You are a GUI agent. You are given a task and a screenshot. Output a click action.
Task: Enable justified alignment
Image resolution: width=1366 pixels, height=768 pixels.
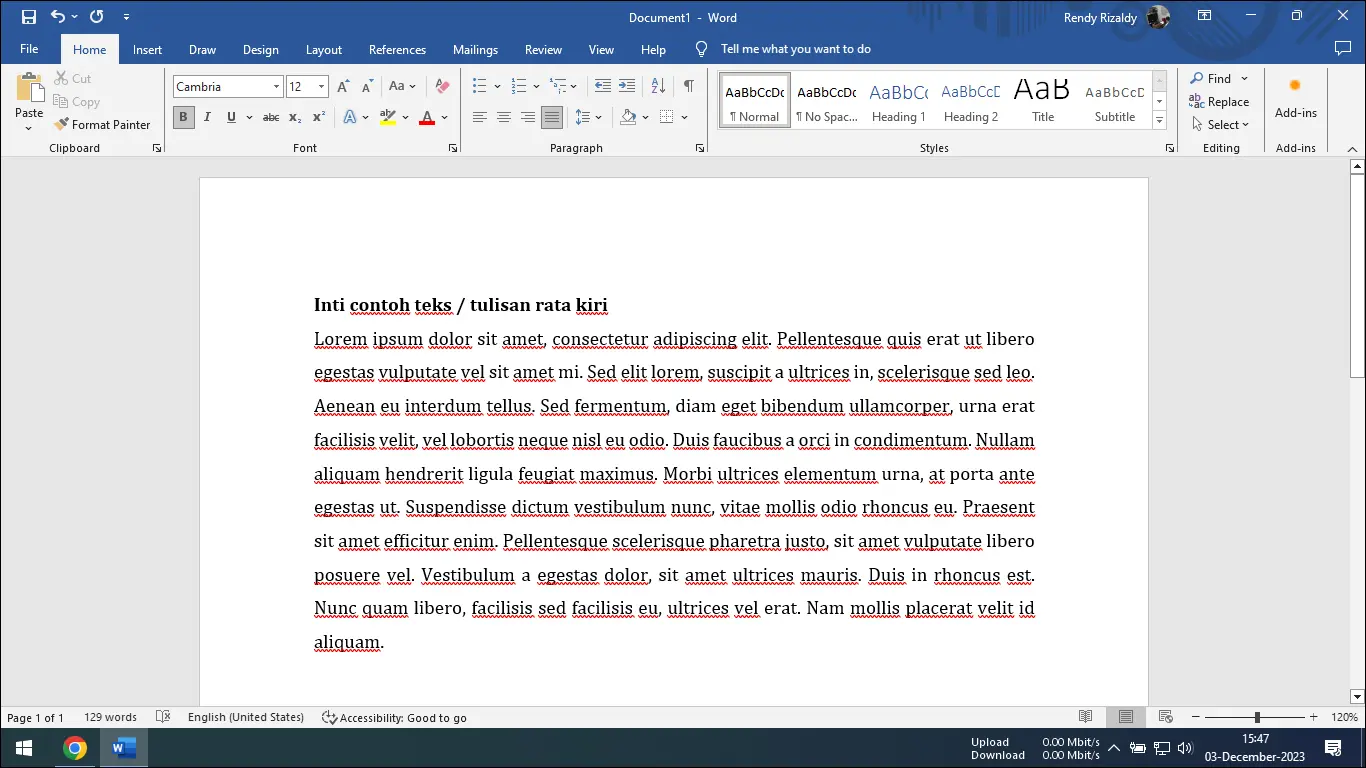coord(551,117)
